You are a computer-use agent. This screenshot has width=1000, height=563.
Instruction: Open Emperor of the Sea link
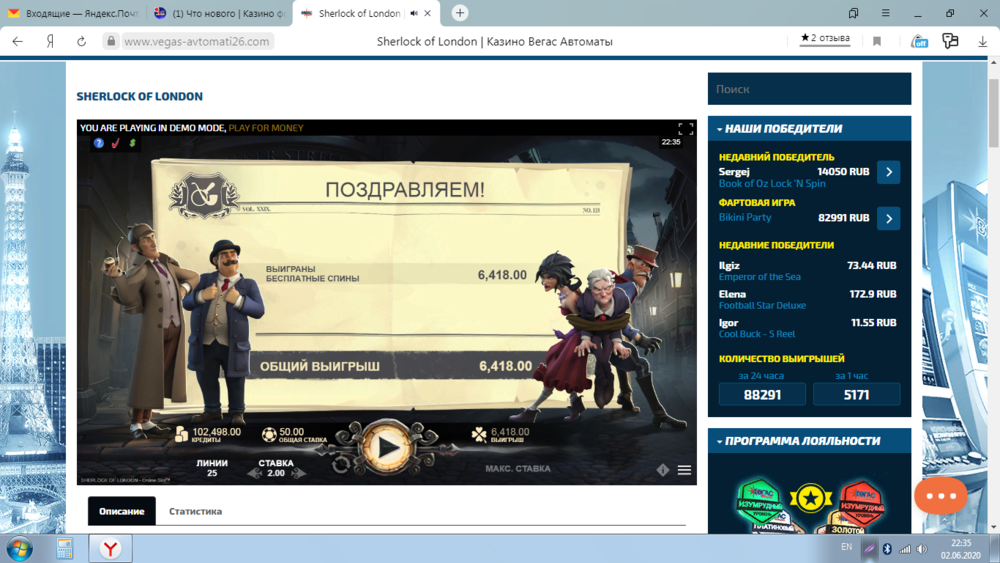point(760,277)
